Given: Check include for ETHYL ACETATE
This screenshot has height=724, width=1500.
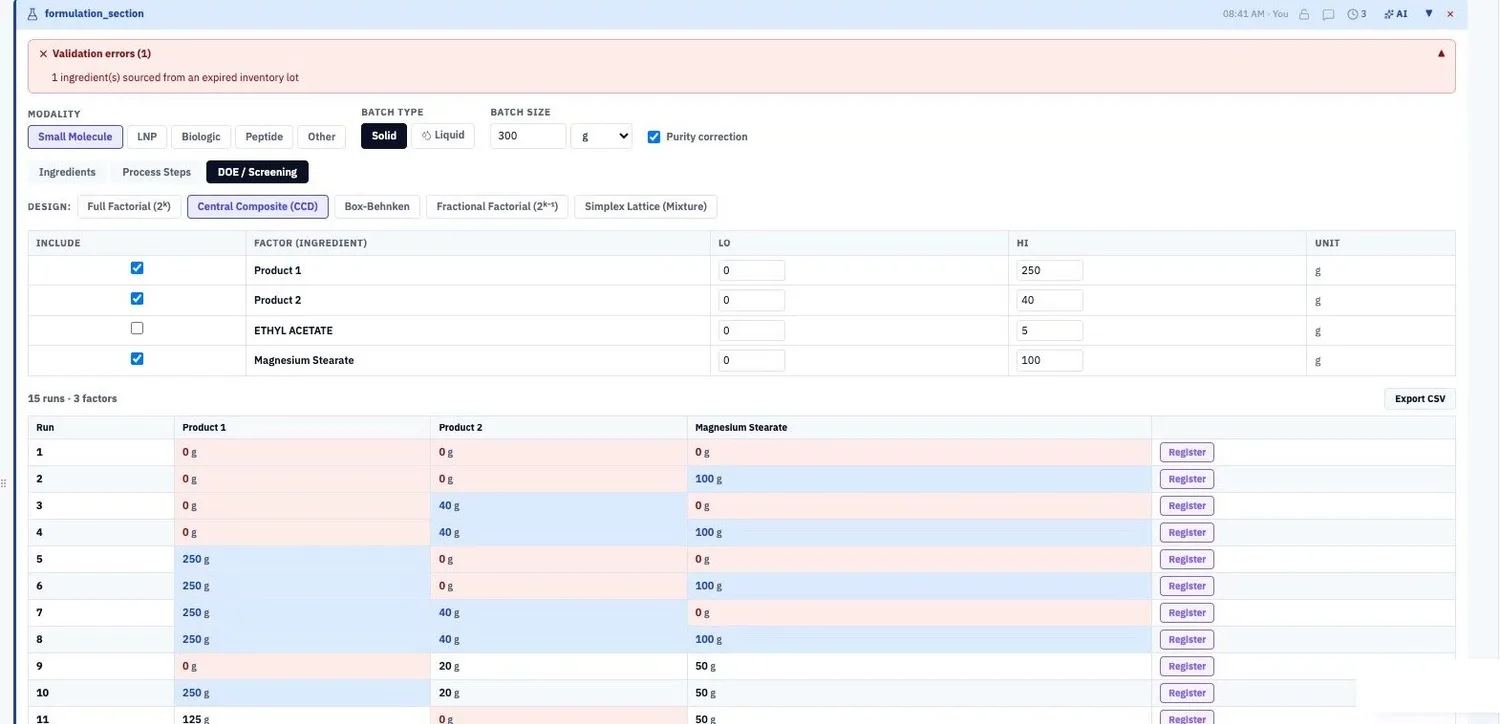Looking at the screenshot, I should [137, 328].
